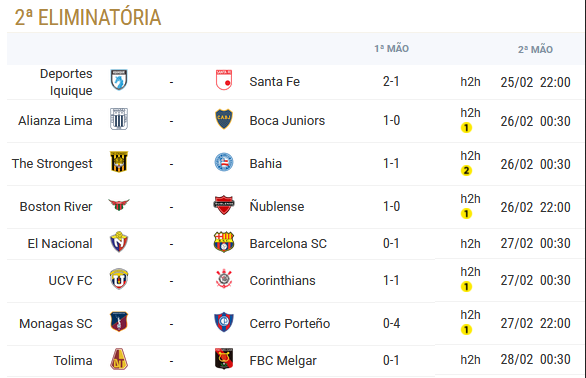Viewport: 586px width, 378px height.
Task: Select the FBC Melgar crest
Action: coord(224,359)
